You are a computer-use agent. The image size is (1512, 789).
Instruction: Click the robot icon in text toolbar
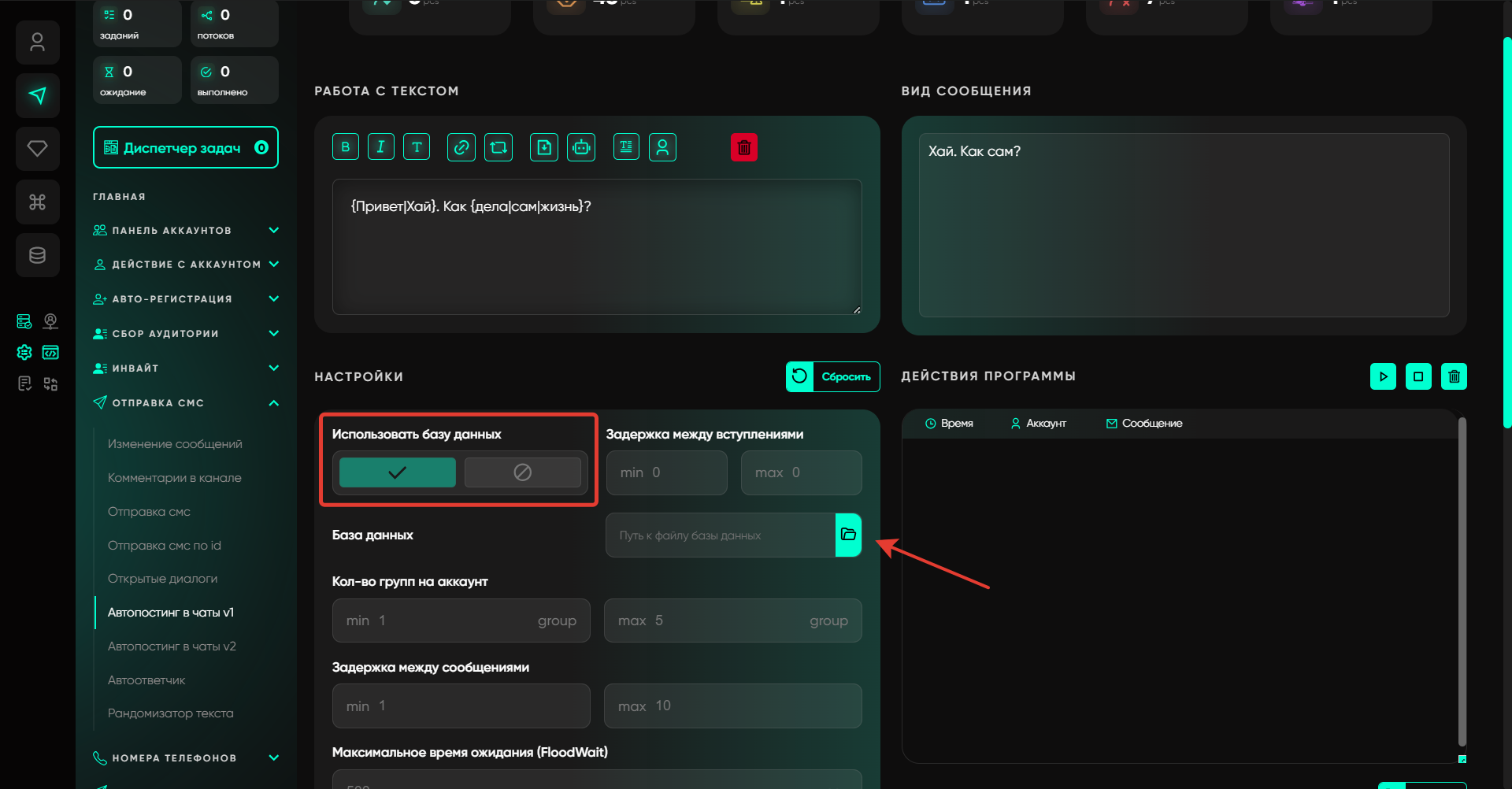(581, 147)
